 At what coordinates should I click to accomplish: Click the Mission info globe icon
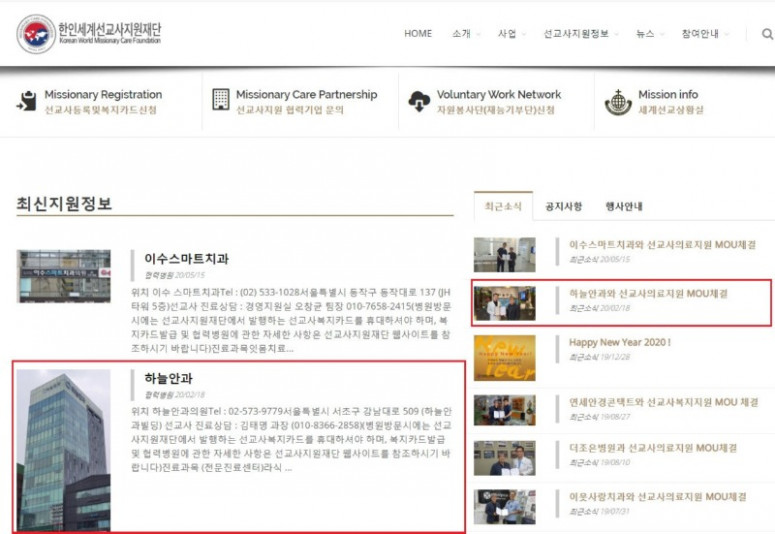tap(618, 102)
